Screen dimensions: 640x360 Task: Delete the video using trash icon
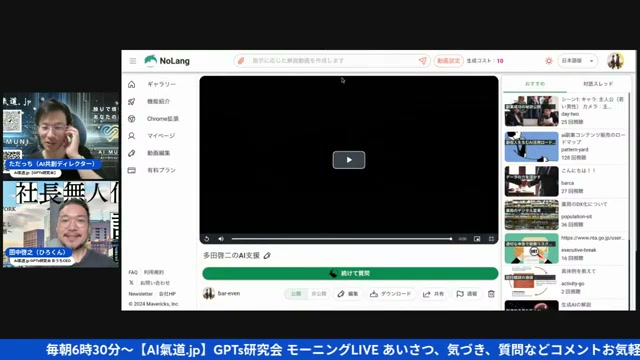[x=491, y=294]
